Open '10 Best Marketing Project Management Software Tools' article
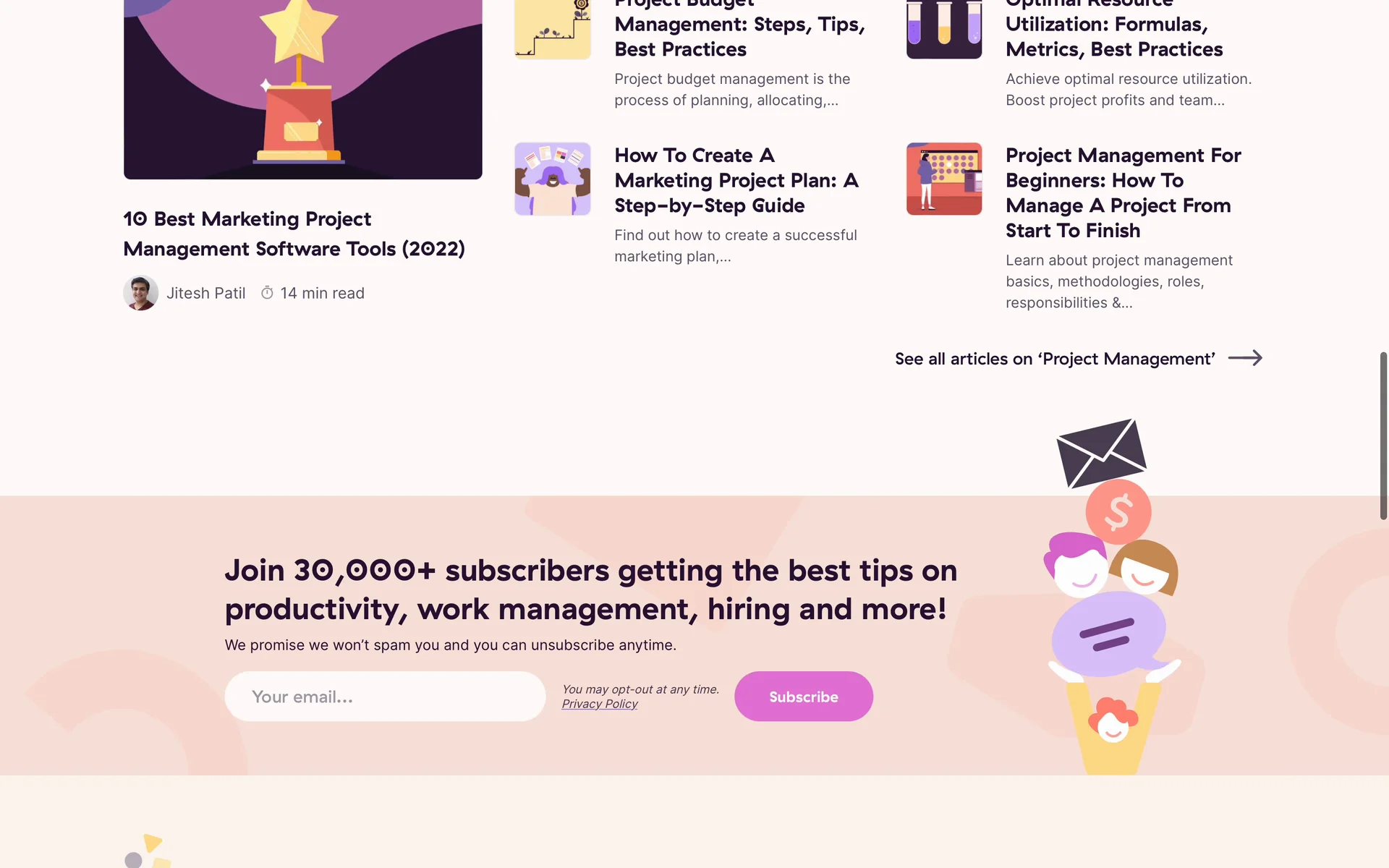1389x868 pixels. [x=294, y=234]
